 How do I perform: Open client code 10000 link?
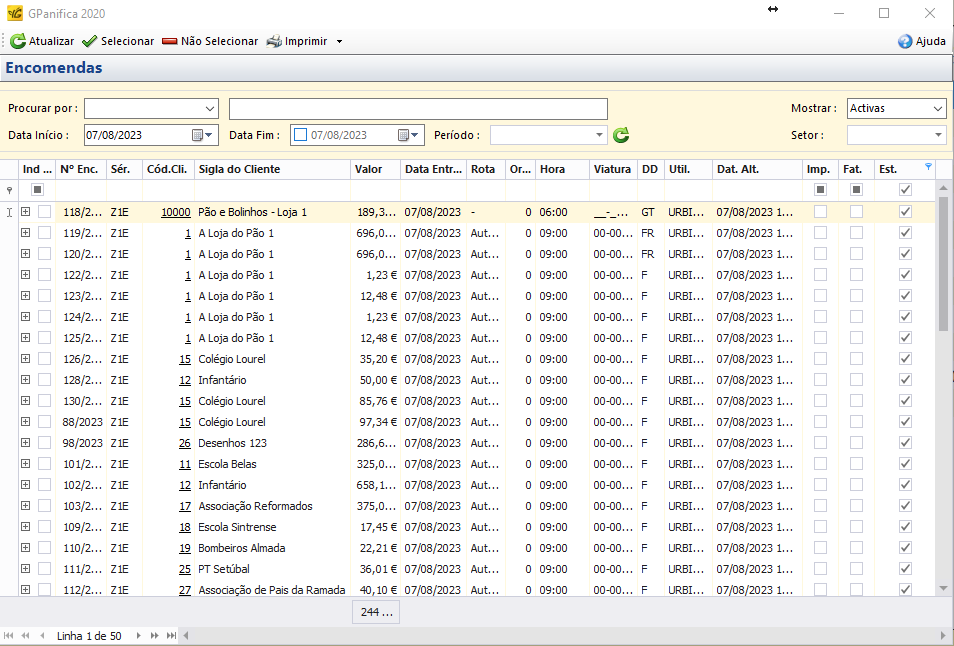[x=175, y=212]
